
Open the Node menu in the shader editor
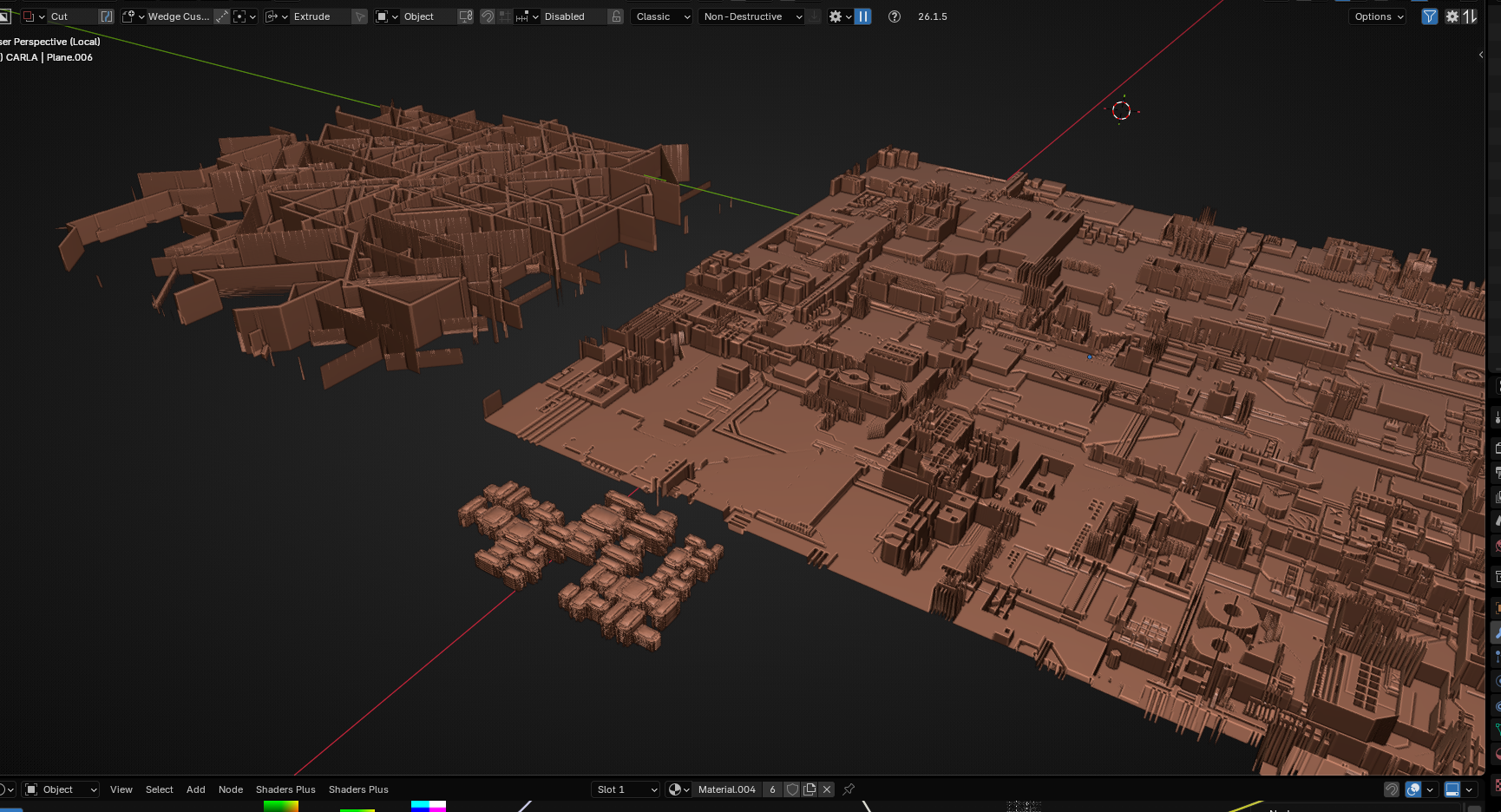click(231, 789)
